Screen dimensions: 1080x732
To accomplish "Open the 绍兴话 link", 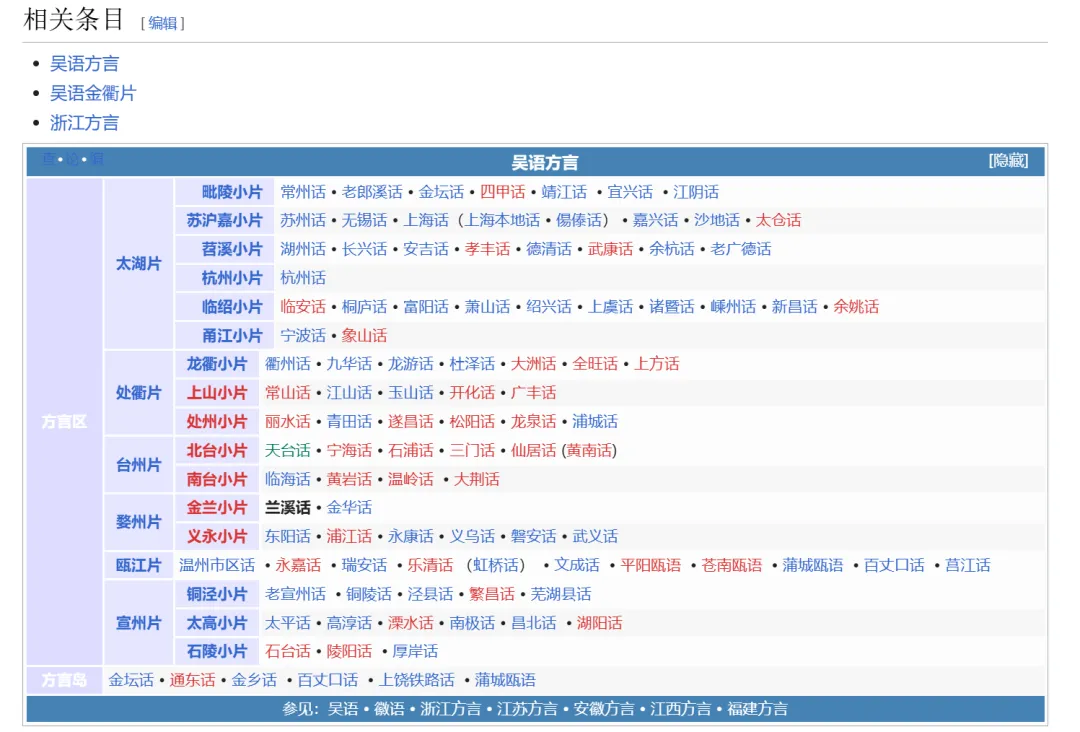I will [549, 307].
